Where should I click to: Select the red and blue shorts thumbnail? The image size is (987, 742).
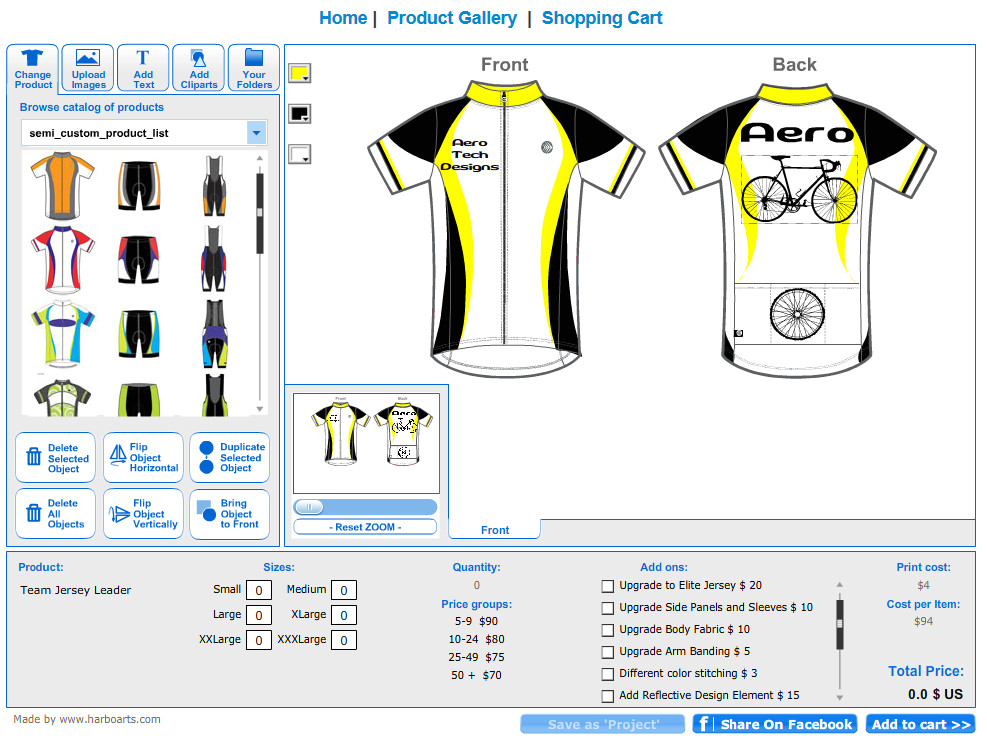click(138, 260)
